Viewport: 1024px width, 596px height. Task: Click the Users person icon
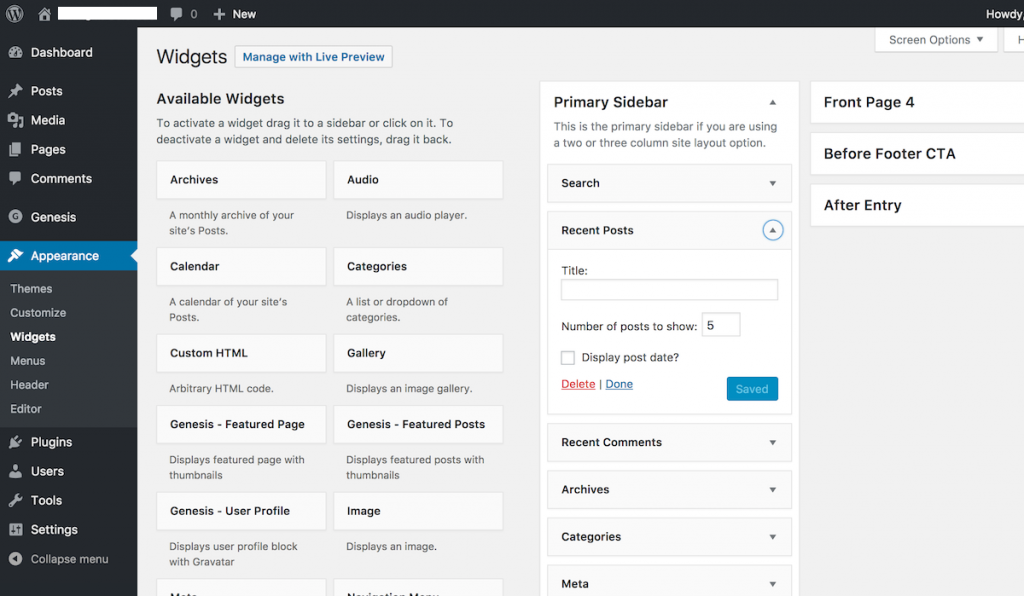tap(16, 471)
